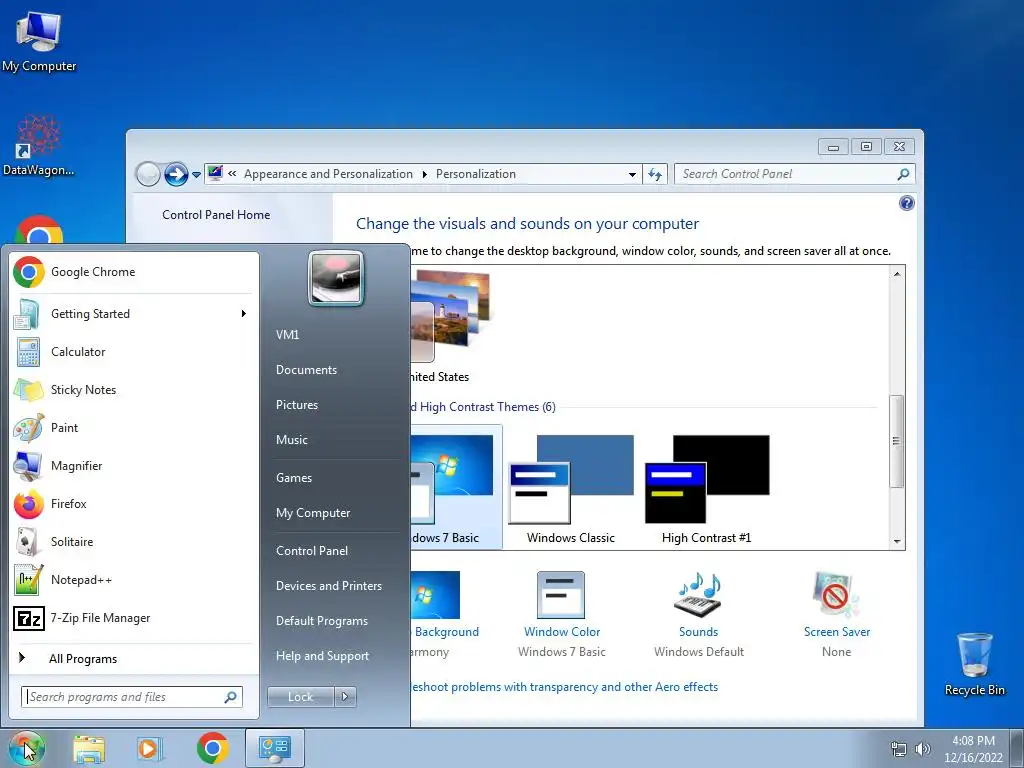The width and height of the screenshot is (1024, 768).
Task: Open 7-Zip File Manager
Action: tap(132, 618)
